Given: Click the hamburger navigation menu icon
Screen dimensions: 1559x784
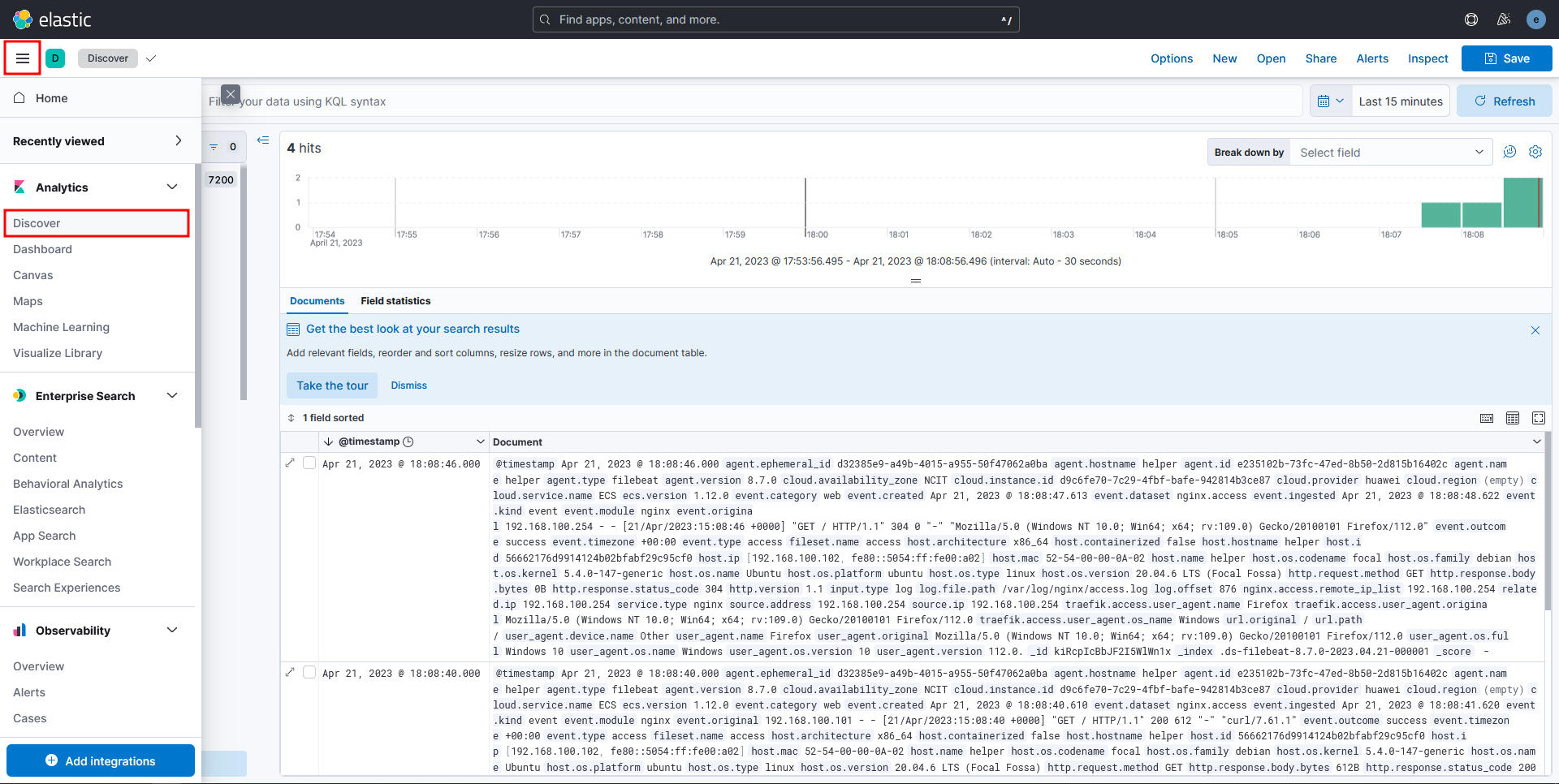Looking at the screenshot, I should (23, 58).
